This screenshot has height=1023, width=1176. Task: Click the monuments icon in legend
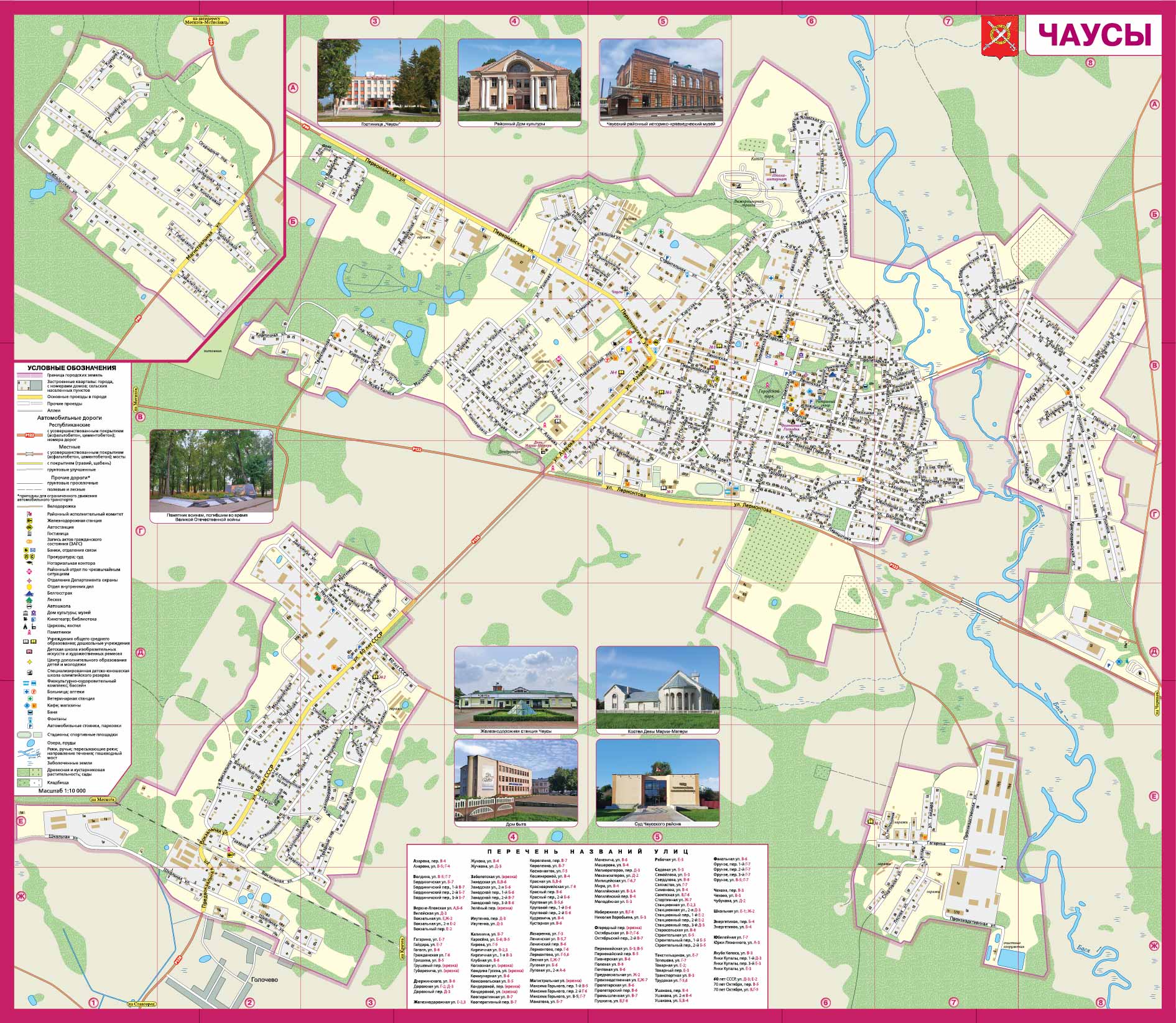pos(29,632)
